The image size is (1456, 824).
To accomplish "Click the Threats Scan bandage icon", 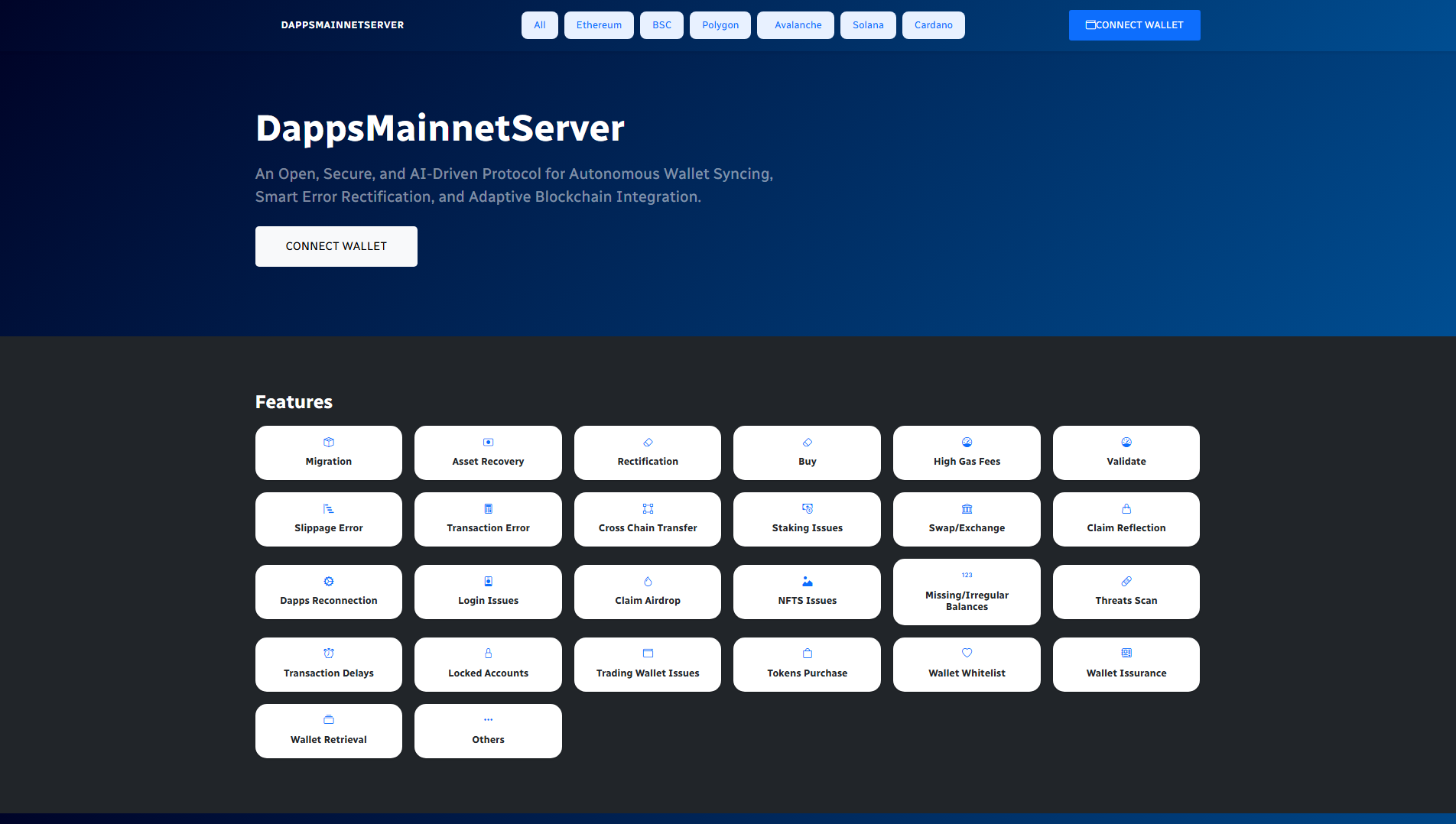I will coord(1126,581).
